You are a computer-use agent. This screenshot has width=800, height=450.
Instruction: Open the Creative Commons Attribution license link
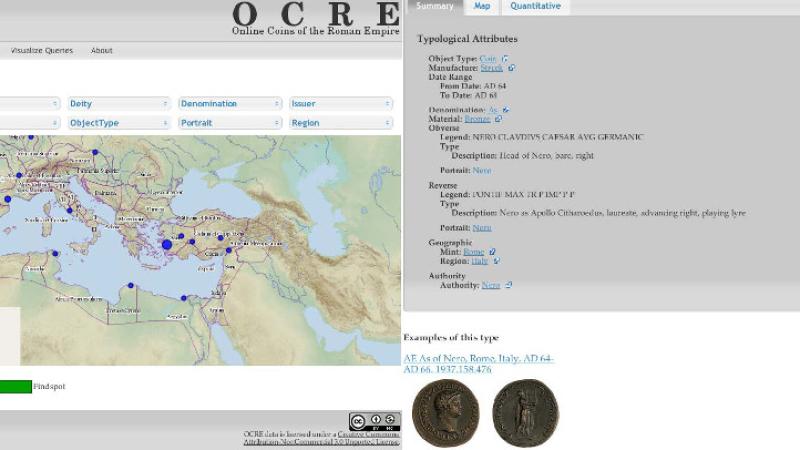click(x=322, y=438)
